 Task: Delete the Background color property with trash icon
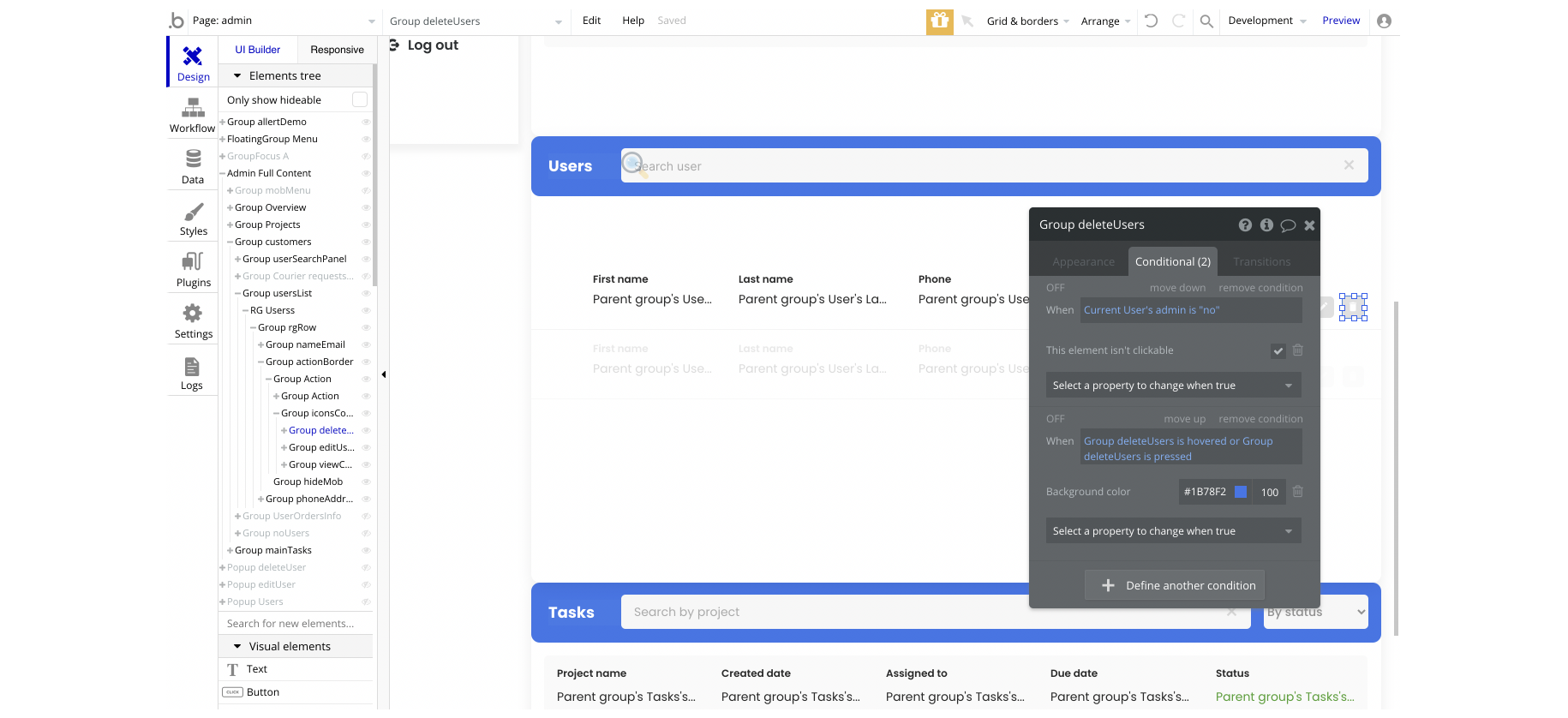(1297, 492)
